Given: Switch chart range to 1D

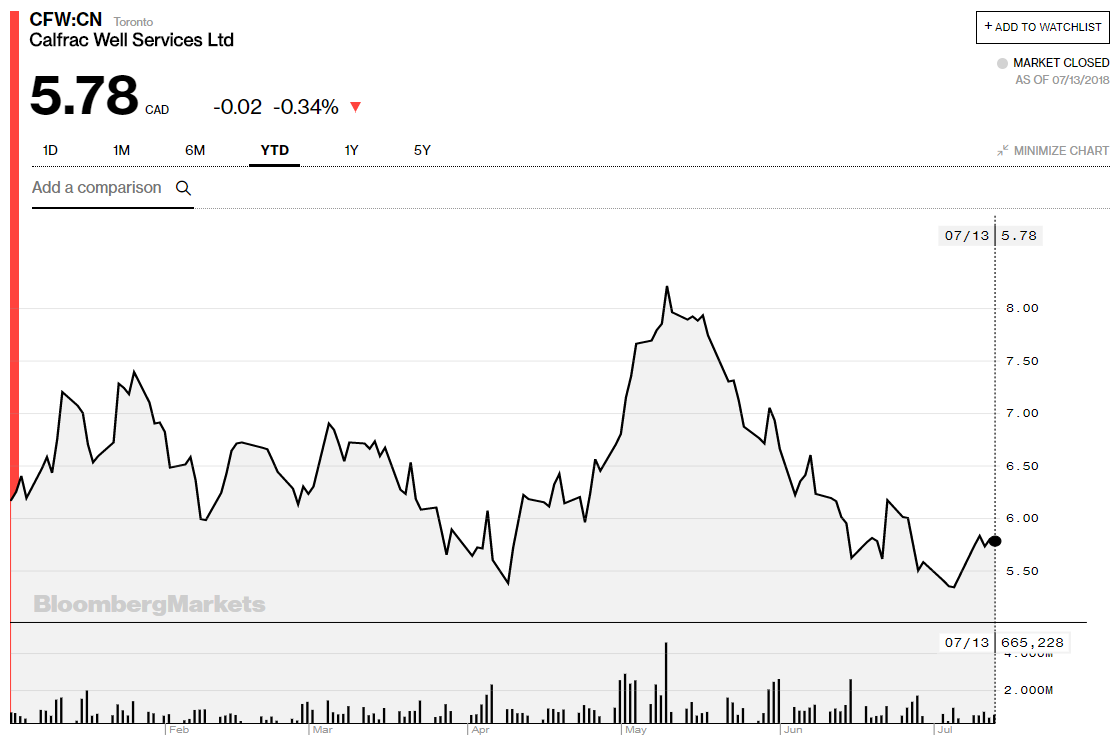Looking at the screenshot, I should click(50, 150).
